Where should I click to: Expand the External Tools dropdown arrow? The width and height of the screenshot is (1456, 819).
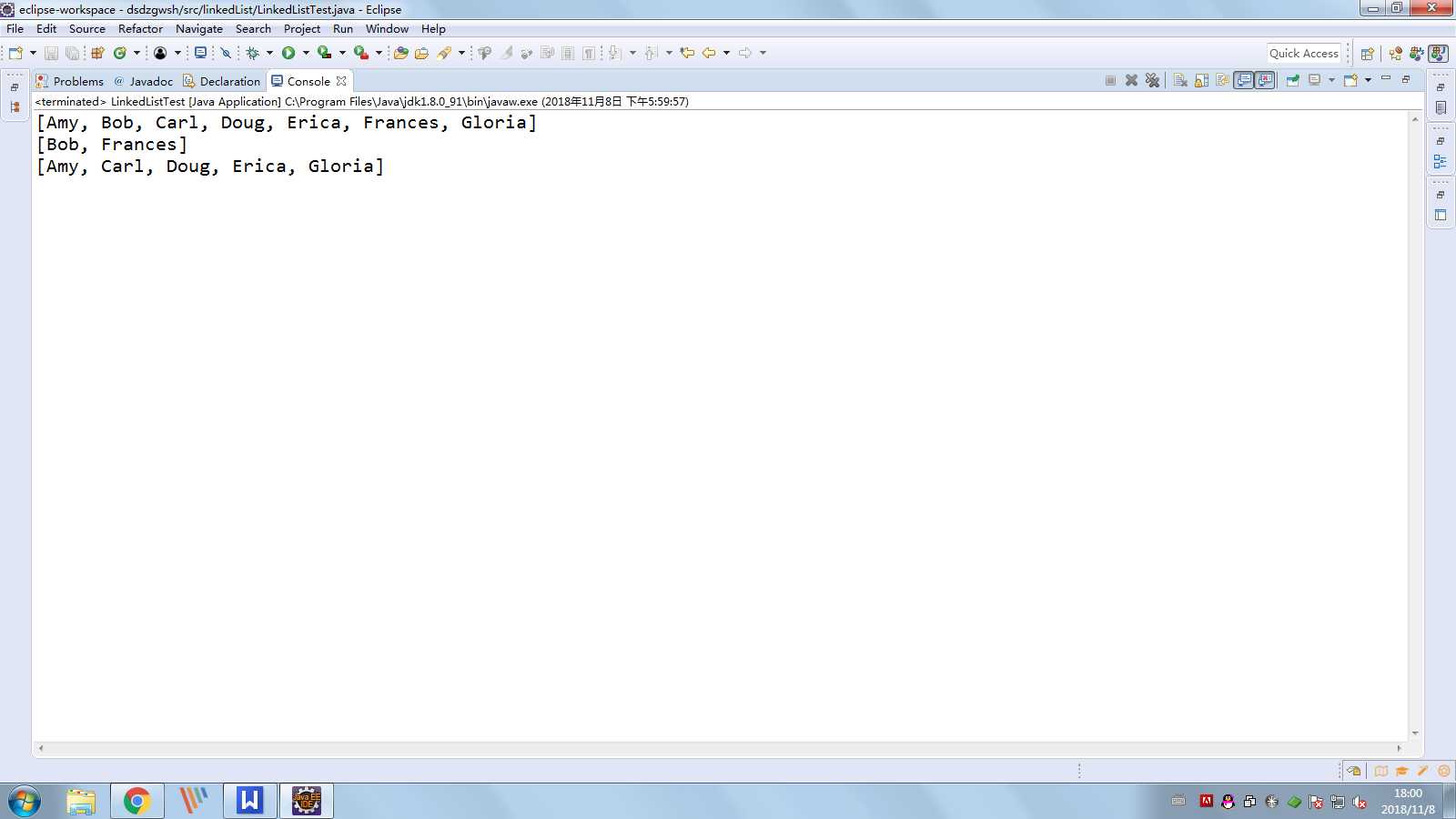(x=379, y=53)
